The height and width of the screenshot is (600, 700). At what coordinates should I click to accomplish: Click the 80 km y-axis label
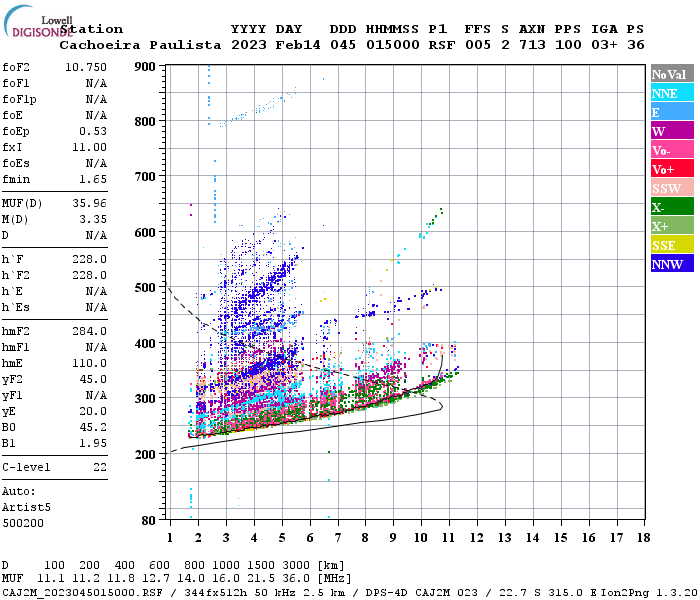149,521
